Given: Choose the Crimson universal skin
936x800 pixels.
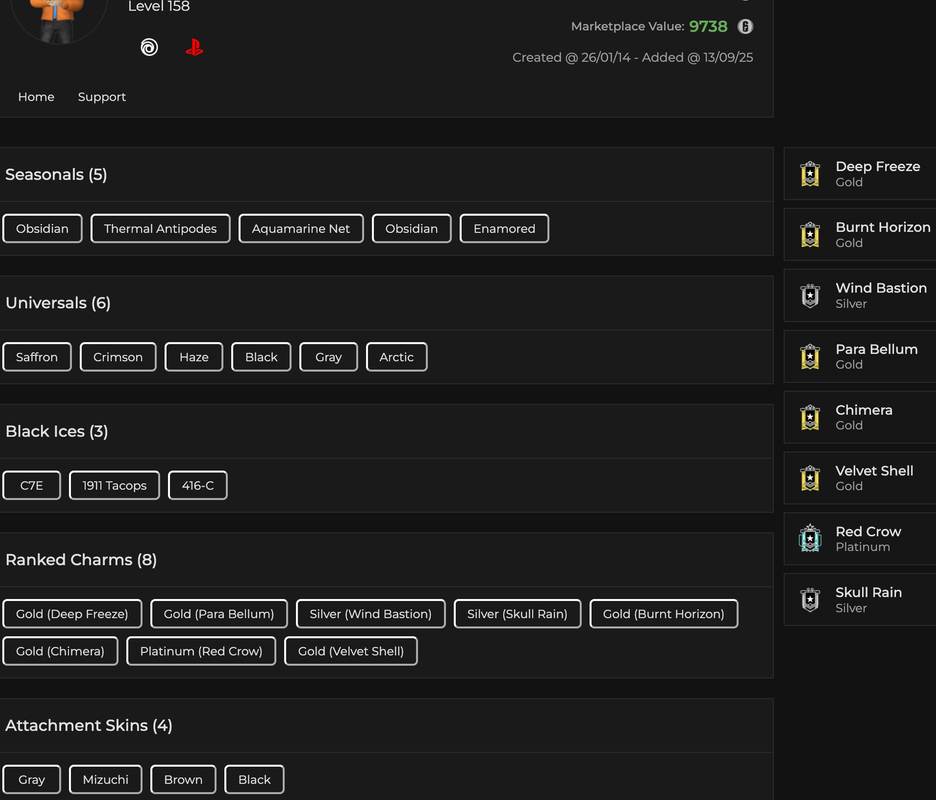Looking at the screenshot, I should pyautogui.click(x=118, y=357).
